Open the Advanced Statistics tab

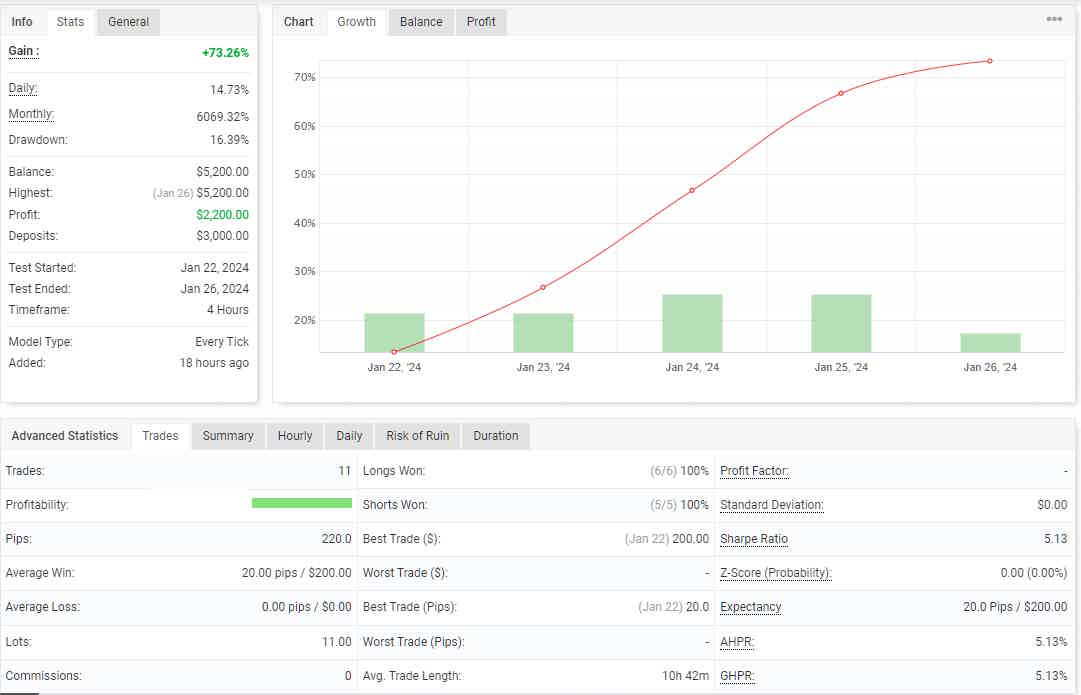click(65, 435)
